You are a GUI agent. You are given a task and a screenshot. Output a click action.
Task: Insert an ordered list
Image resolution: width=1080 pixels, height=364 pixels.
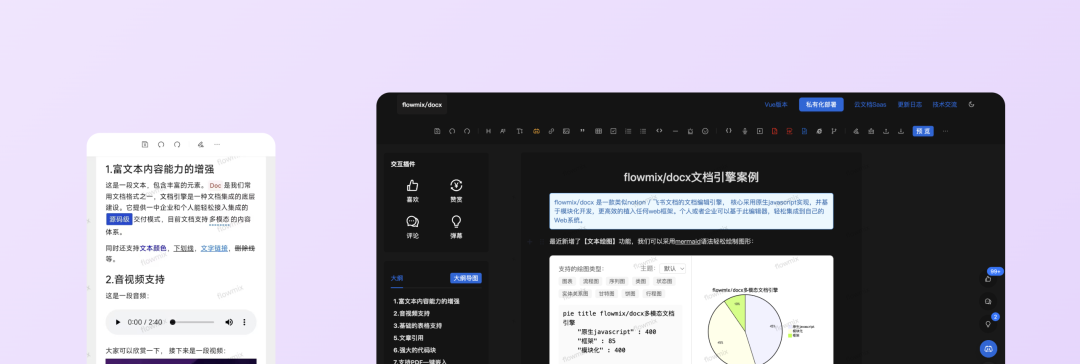click(628, 131)
